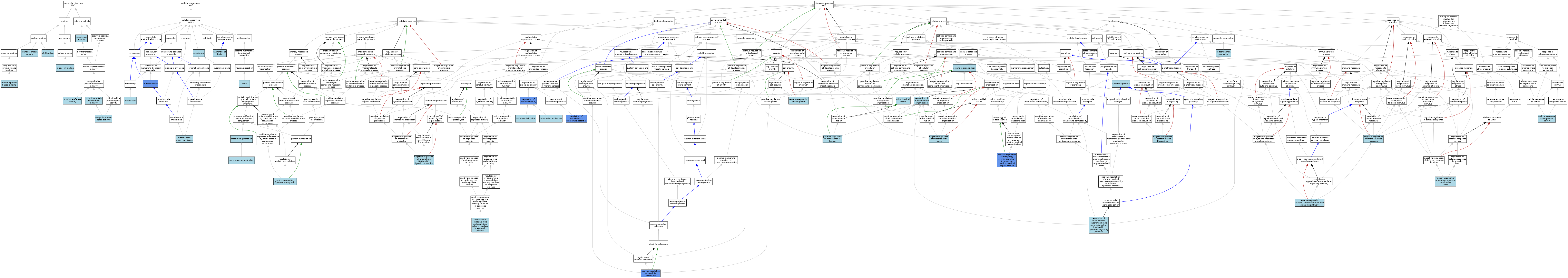Select the molecular_function root node

(73, 4)
